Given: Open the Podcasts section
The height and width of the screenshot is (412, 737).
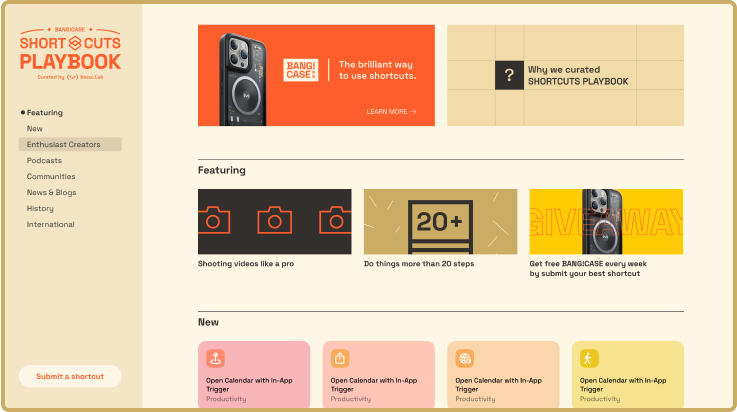Looking at the screenshot, I should (x=44, y=161).
